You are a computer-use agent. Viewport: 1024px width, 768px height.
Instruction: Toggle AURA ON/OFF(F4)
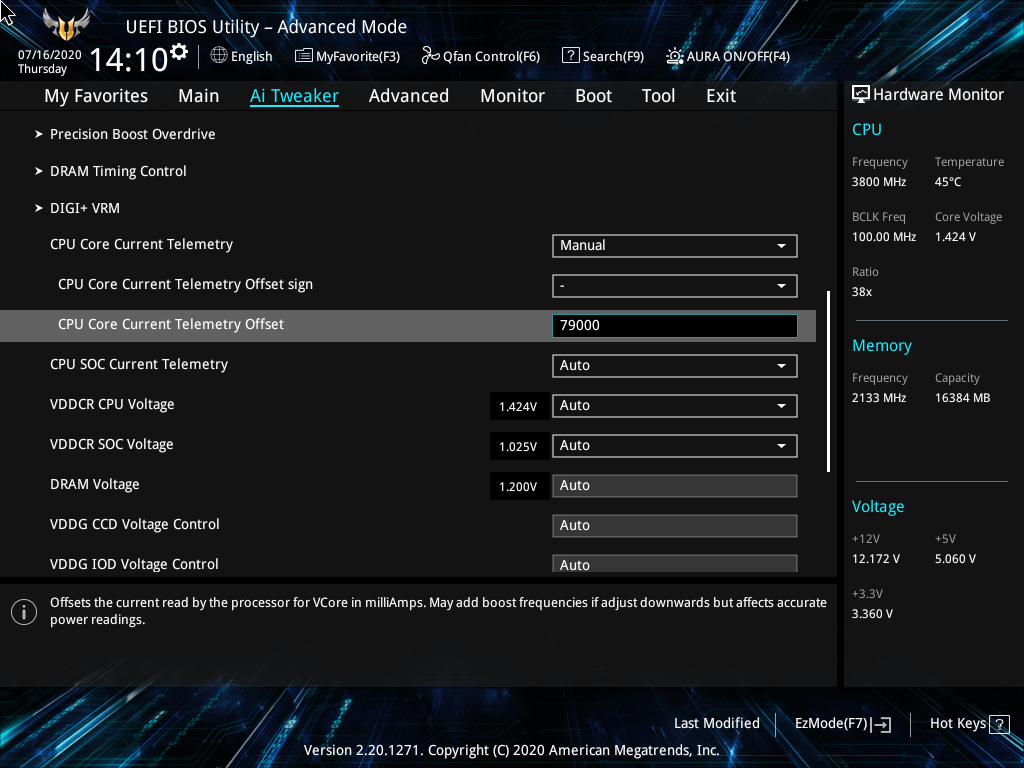click(x=728, y=56)
